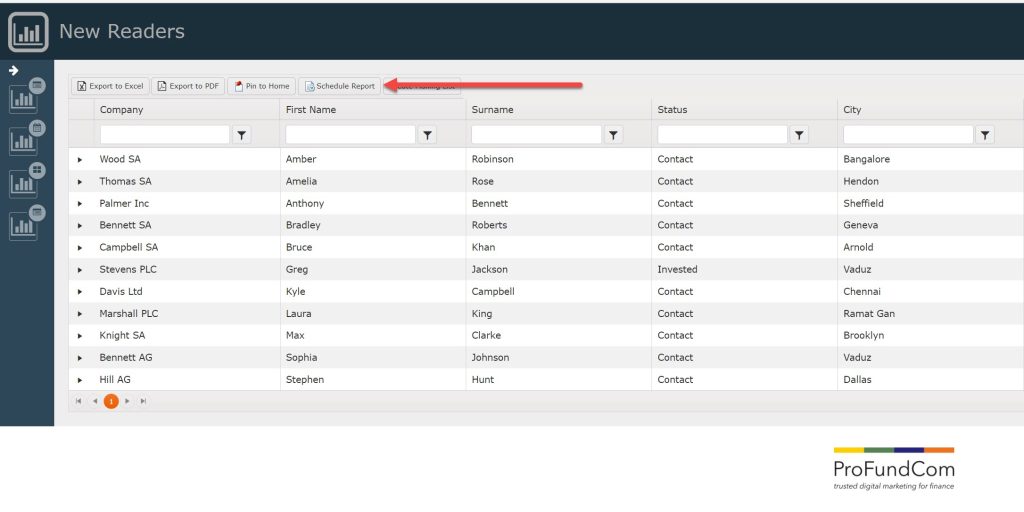Pin this report to Home
Screen dimensions: 1024x512
pos(261,86)
